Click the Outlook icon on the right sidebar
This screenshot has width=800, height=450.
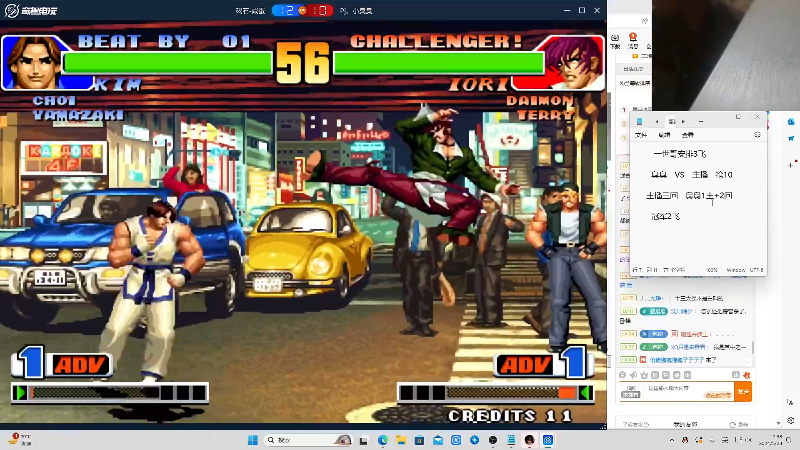pos(790,122)
